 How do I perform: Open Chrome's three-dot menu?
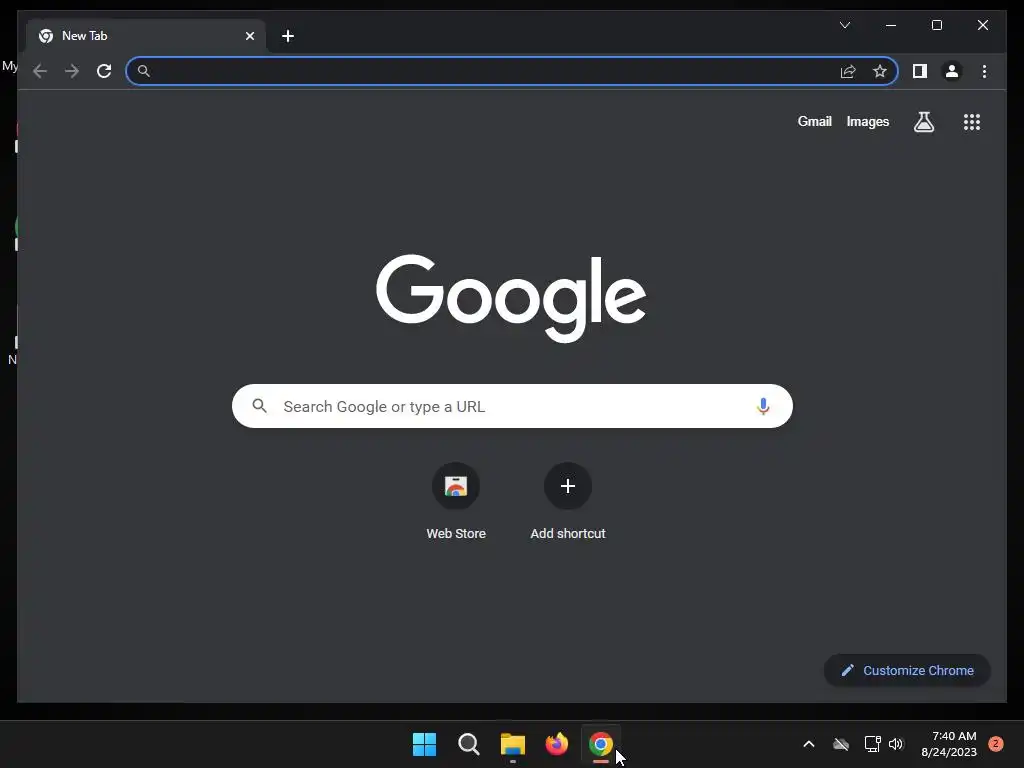(984, 71)
